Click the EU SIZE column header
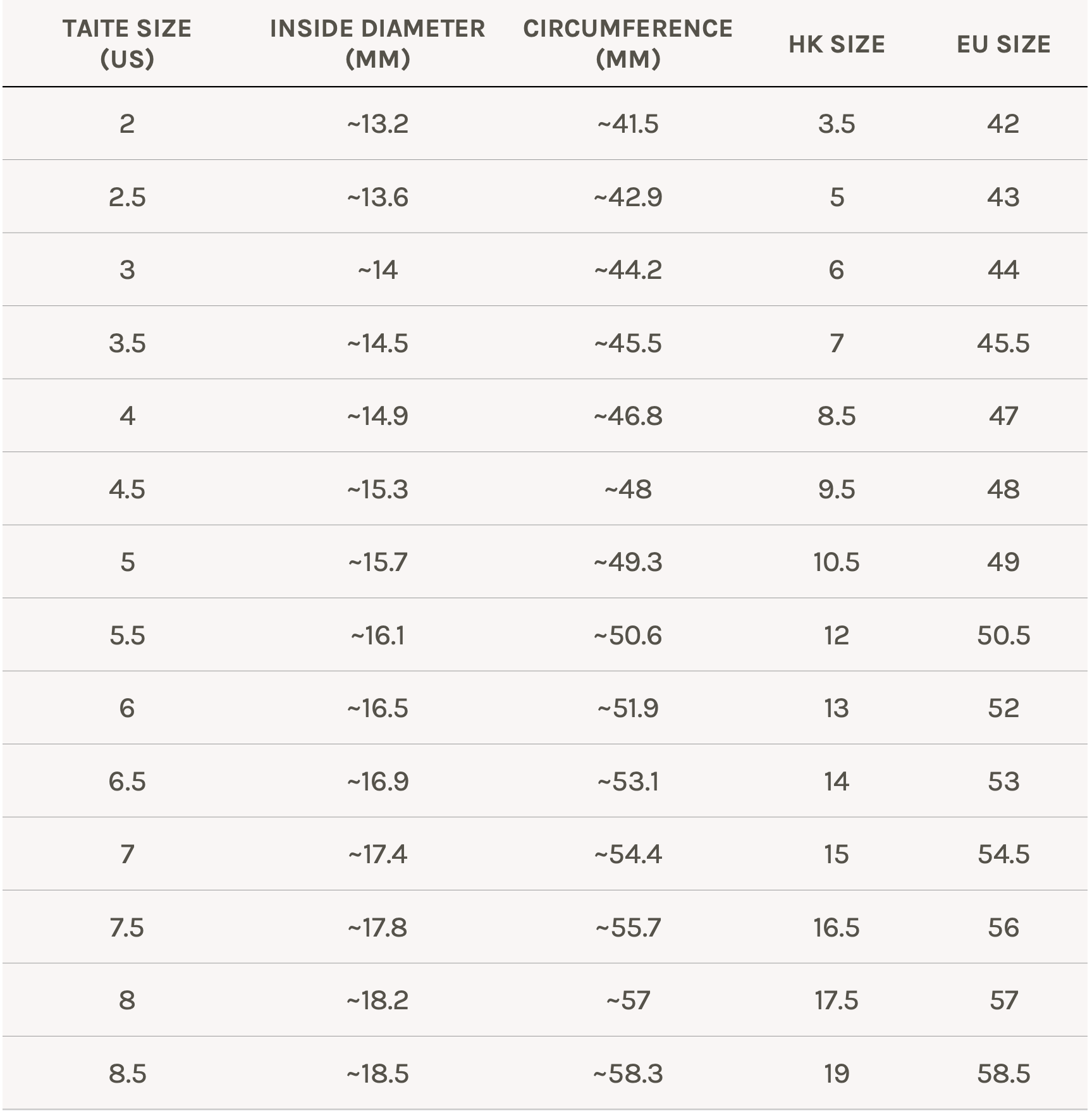This screenshot has height=1113, width=1092. coord(1003,44)
